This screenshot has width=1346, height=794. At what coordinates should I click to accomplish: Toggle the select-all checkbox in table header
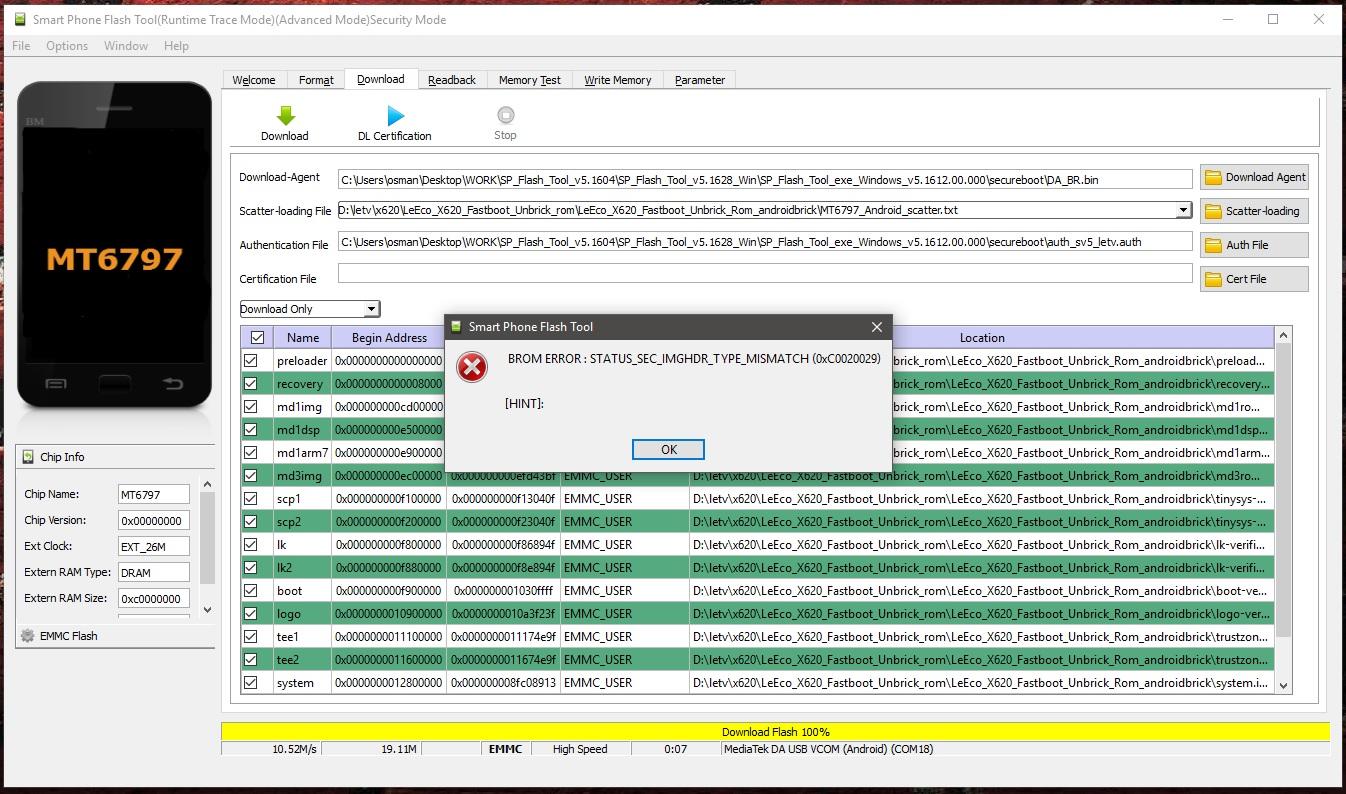[257, 338]
